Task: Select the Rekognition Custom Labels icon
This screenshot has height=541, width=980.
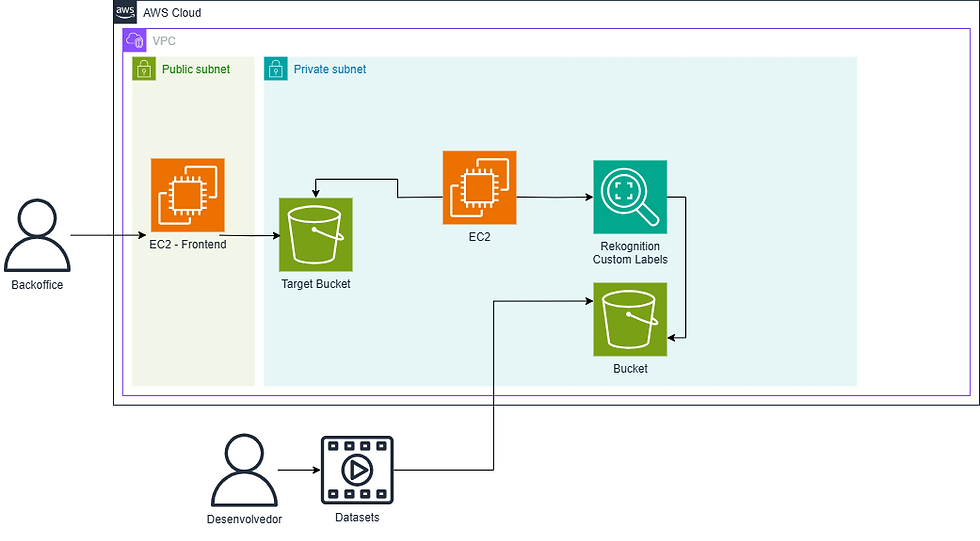Action: coord(630,197)
